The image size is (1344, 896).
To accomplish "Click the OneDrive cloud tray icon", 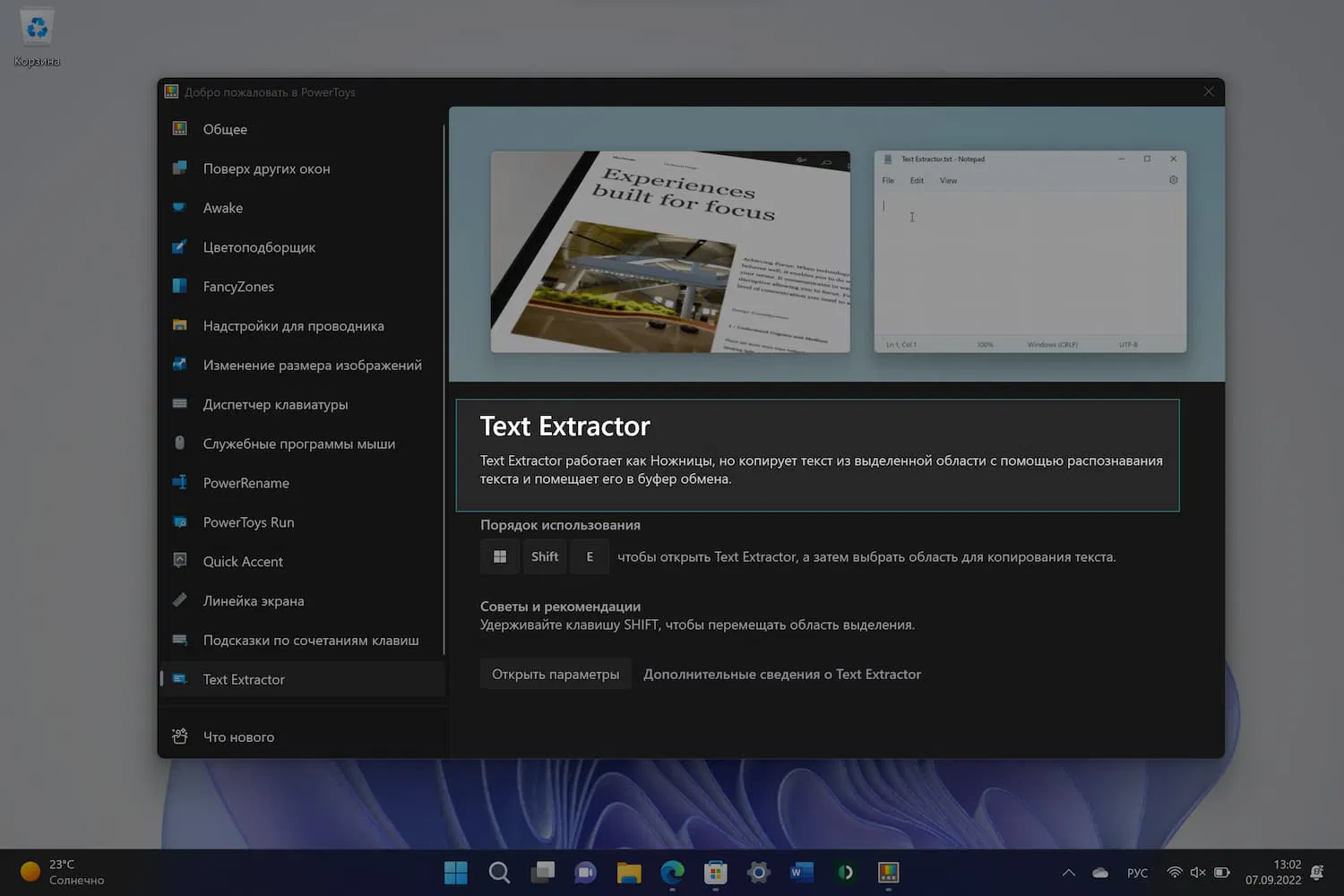I will (1100, 873).
